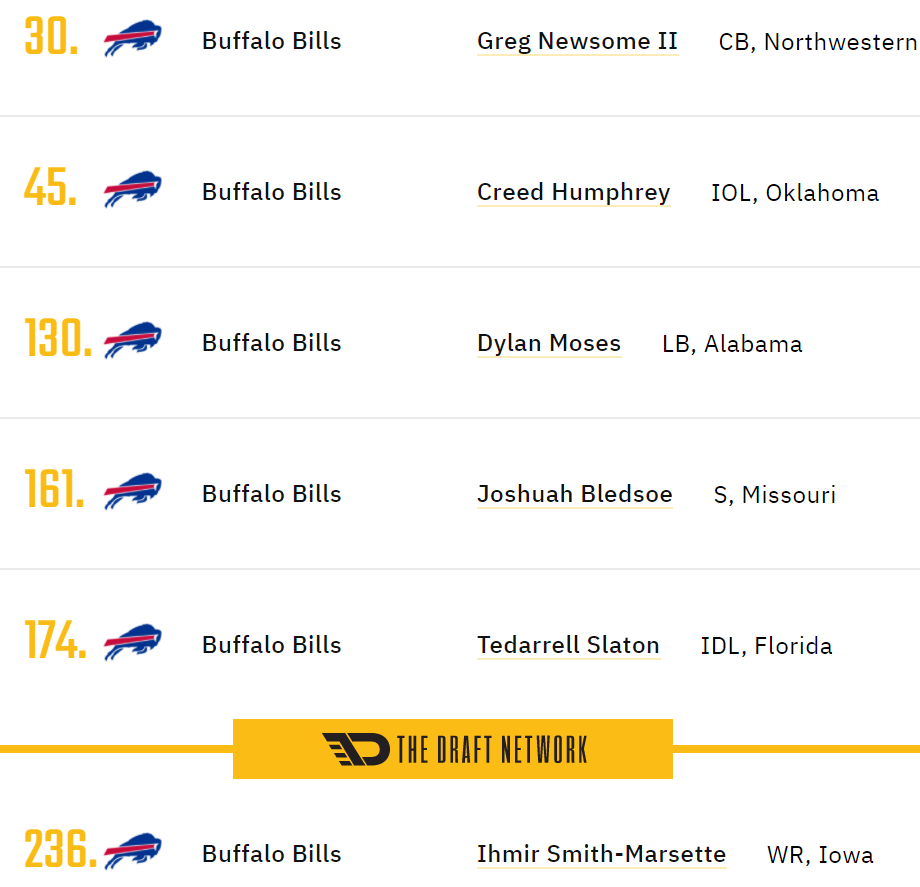Viewport: 920px width, 887px height.
Task: Click the Bills logo beside pick 30
Action: coord(133,38)
